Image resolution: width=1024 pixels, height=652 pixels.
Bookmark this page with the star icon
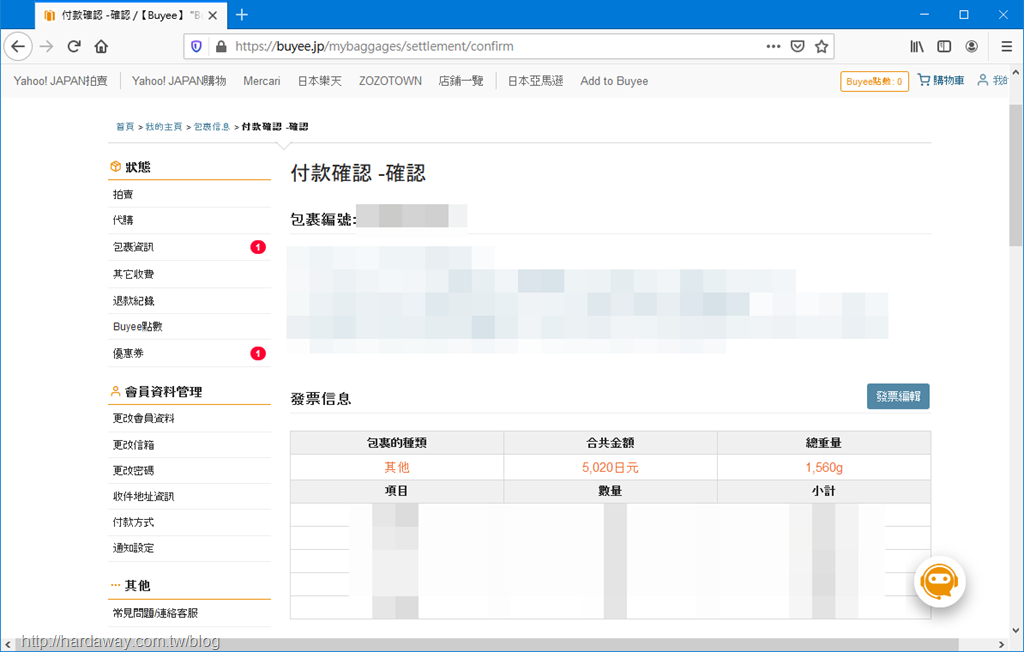(x=822, y=46)
